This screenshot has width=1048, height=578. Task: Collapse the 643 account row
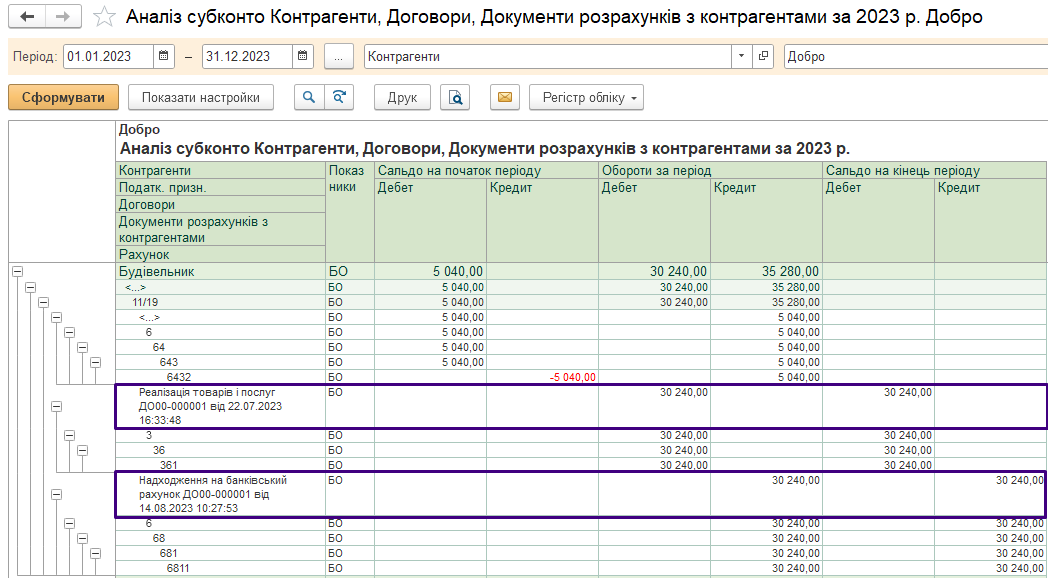(96, 362)
